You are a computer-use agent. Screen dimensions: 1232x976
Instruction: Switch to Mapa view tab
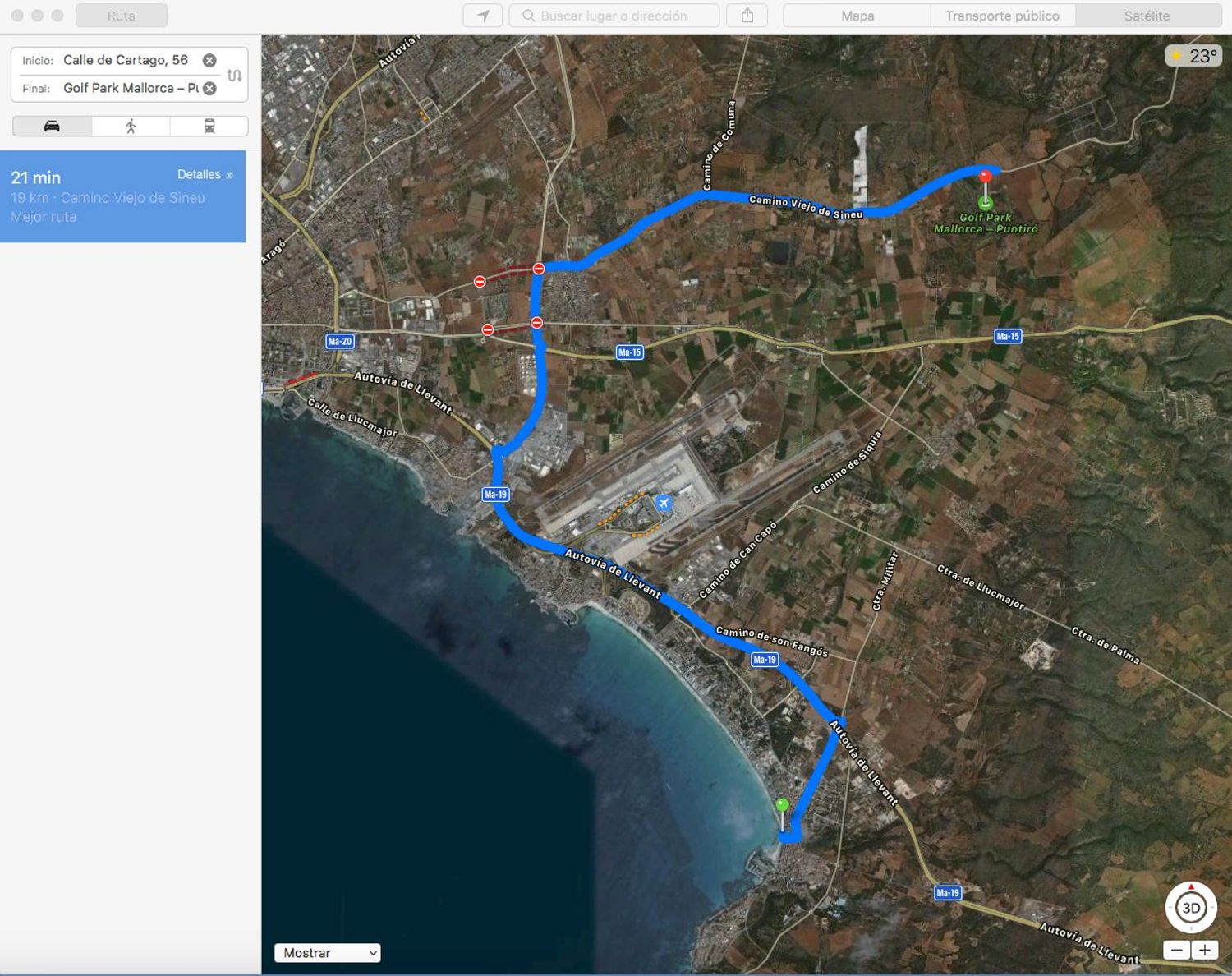point(857,16)
